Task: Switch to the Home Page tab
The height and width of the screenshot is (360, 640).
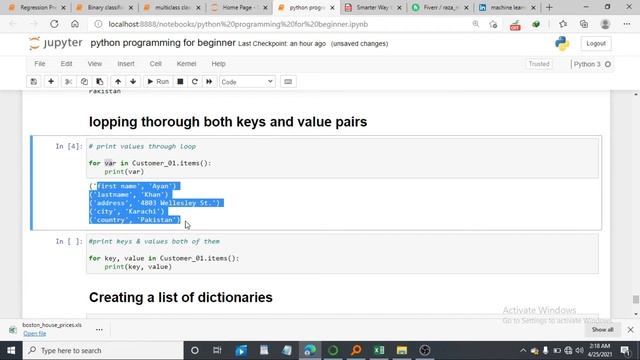Action: point(239,7)
